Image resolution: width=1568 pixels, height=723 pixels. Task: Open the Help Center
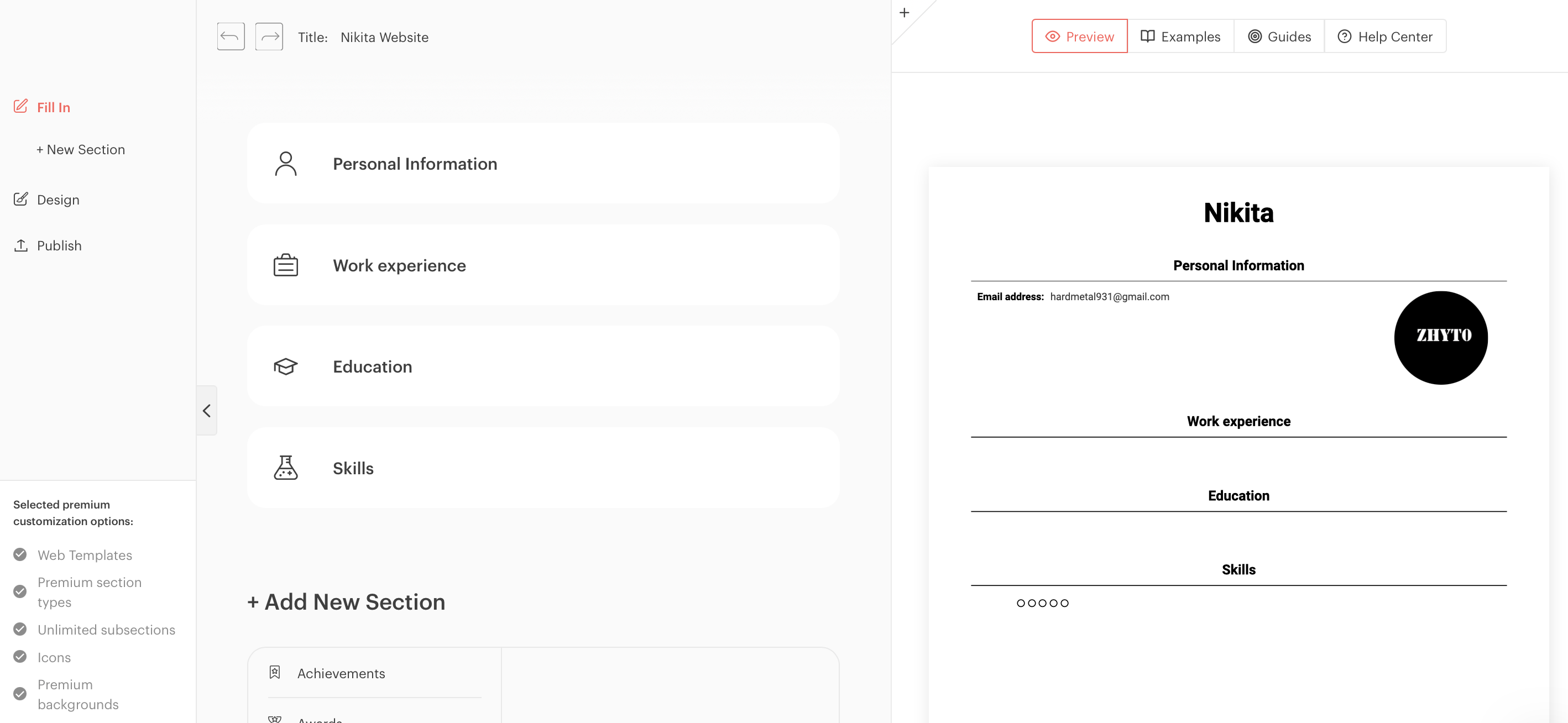coord(1386,36)
